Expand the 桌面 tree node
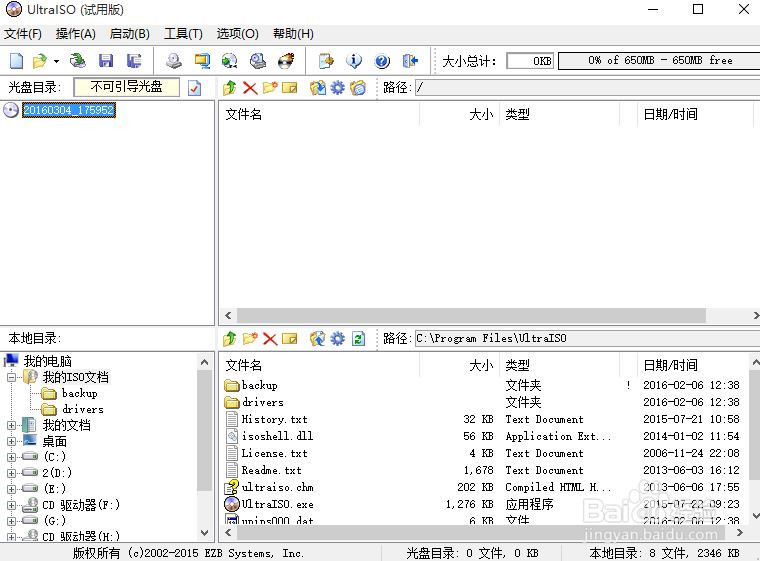The height and width of the screenshot is (561, 760). (11, 441)
